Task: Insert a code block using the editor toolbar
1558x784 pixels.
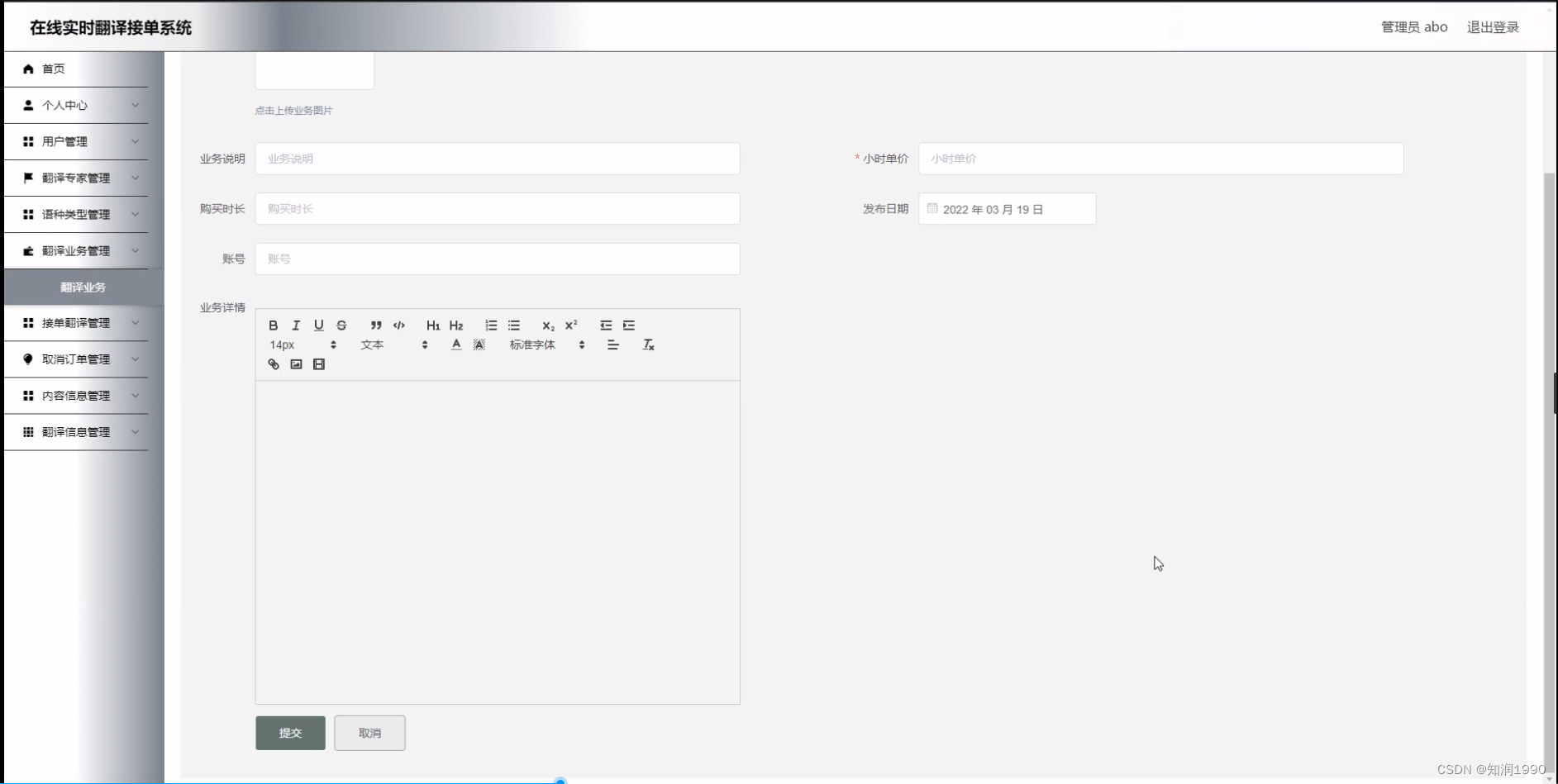Action: tap(399, 325)
